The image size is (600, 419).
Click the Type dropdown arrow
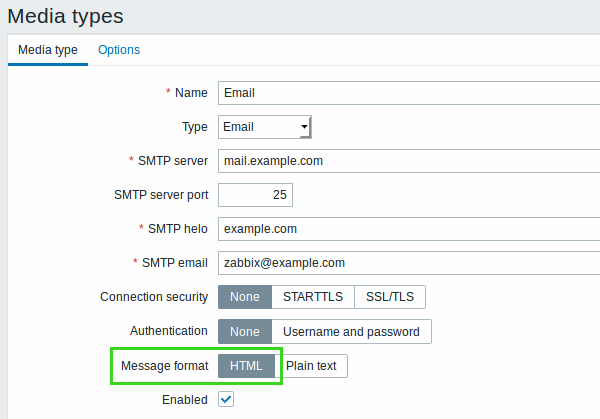click(305, 127)
